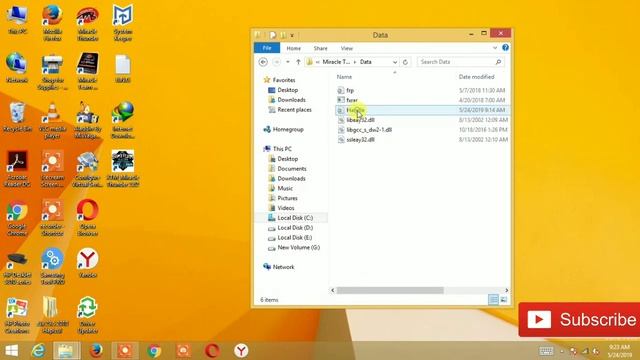Image resolution: width=640 pixels, height=360 pixels.
Task: Open the Mozilla Firefox desktop shortcut
Action: (x=52, y=23)
